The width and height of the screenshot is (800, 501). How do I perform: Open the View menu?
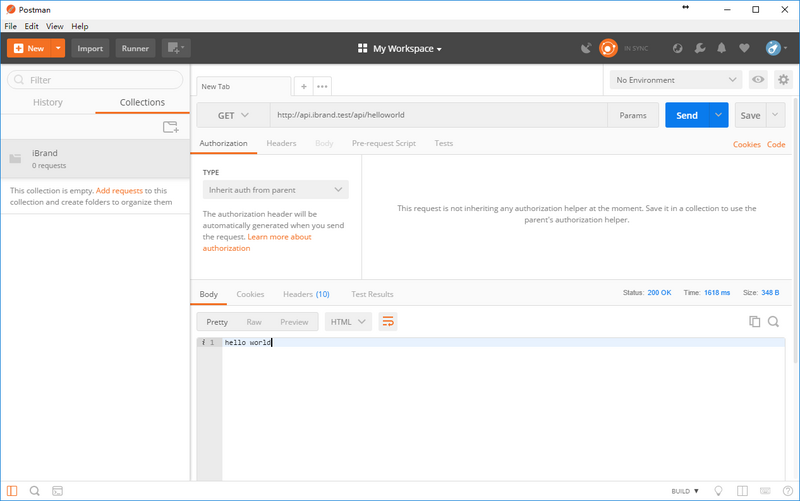[x=55, y=26]
